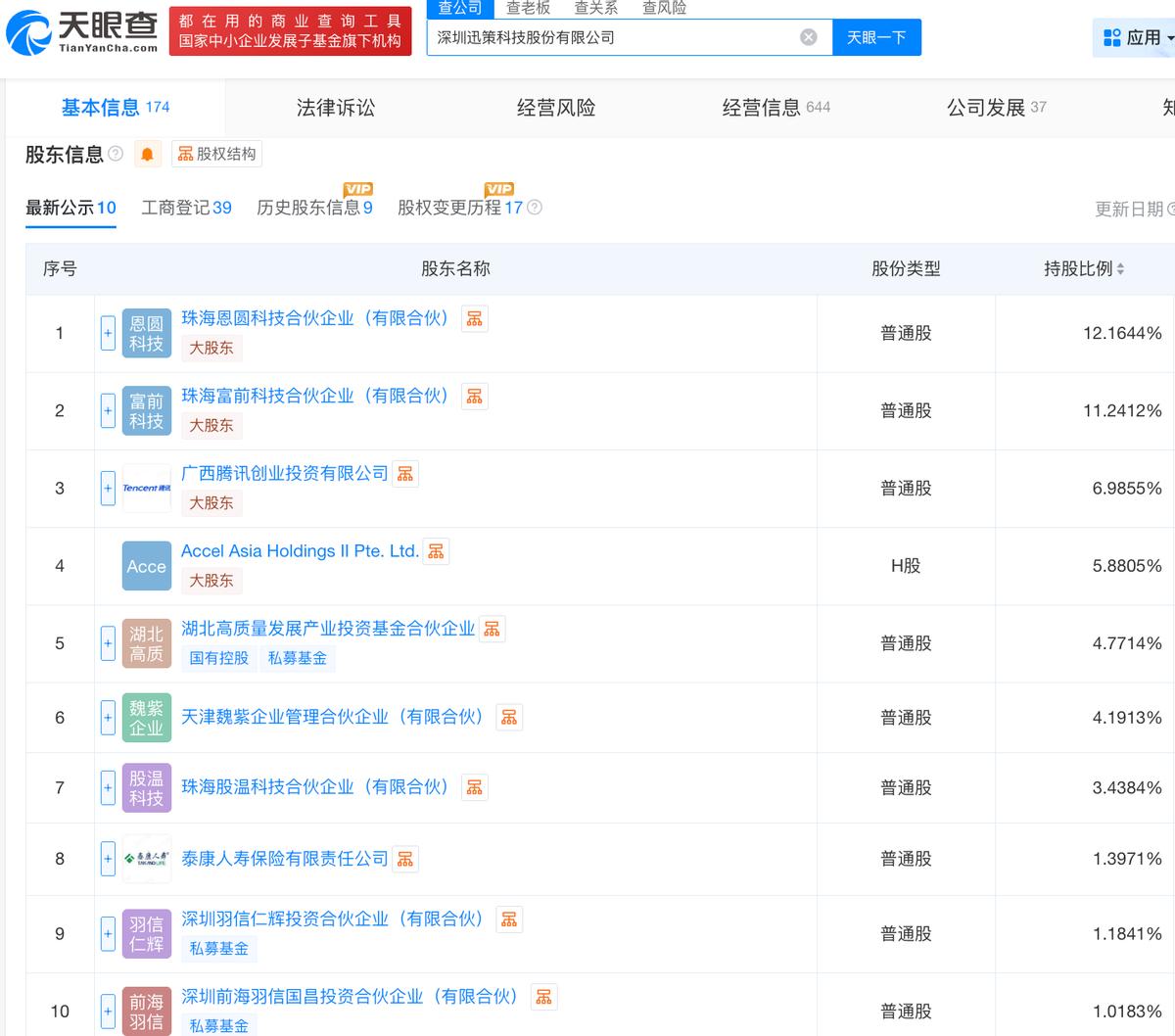Click structure icon next to Accel Asia Holdings
The height and width of the screenshot is (1036, 1175).
pos(437,552)
